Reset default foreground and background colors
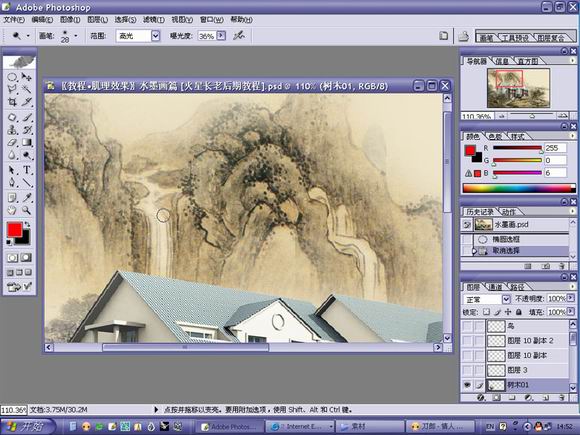Viewport: 580px width, 435px height. tap(9, 242)
